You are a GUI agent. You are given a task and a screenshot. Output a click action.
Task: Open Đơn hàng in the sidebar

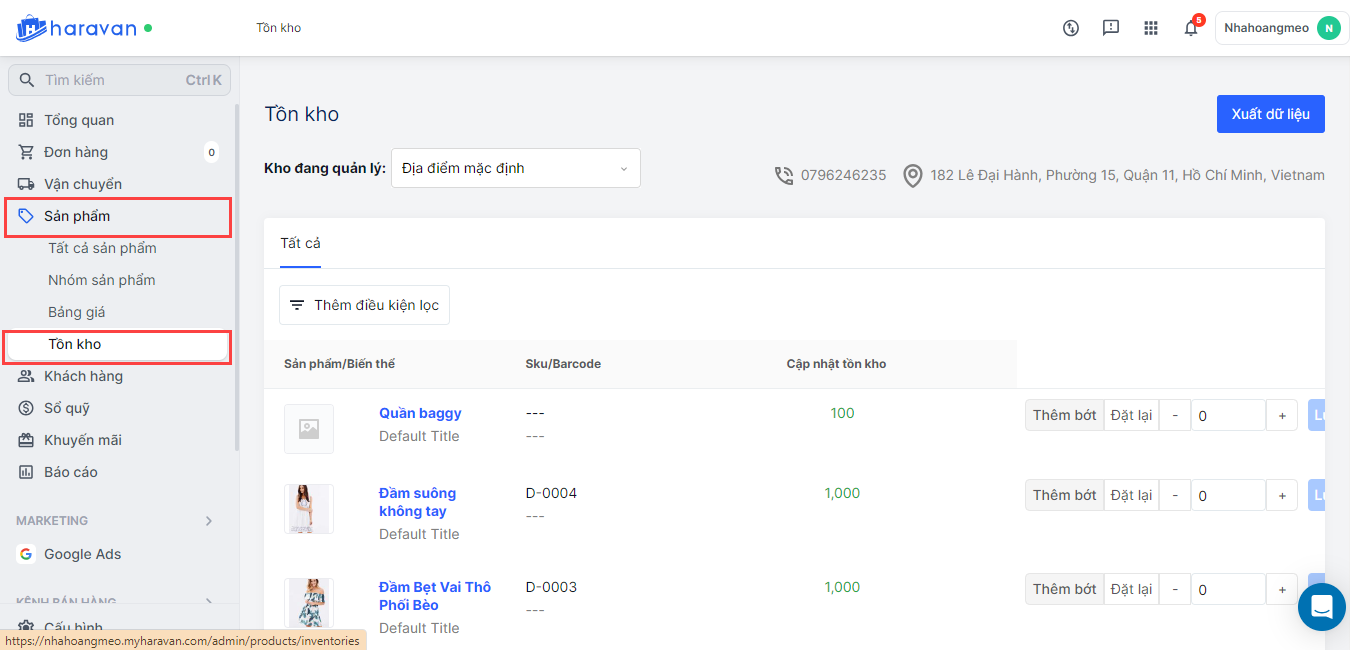(76, 152)
